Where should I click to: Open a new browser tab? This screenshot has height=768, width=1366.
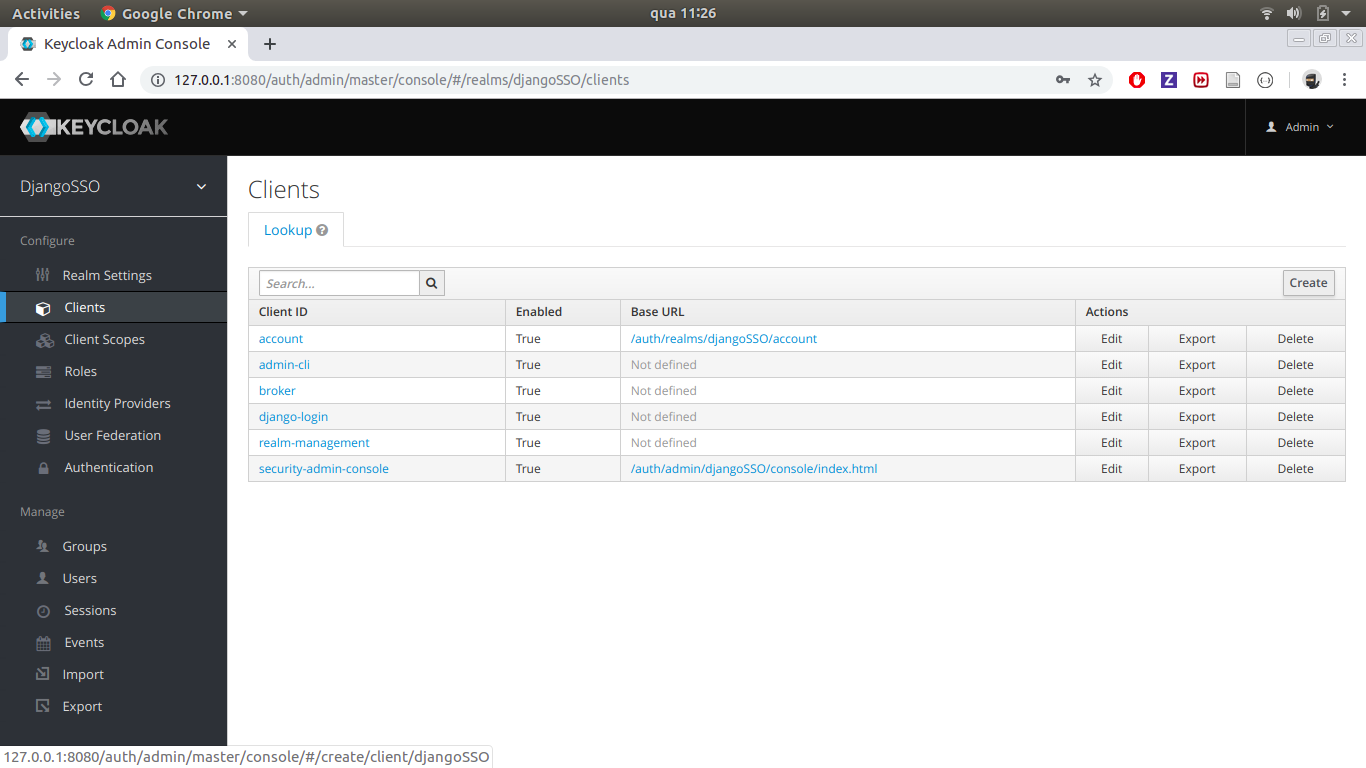click(269, 44)
